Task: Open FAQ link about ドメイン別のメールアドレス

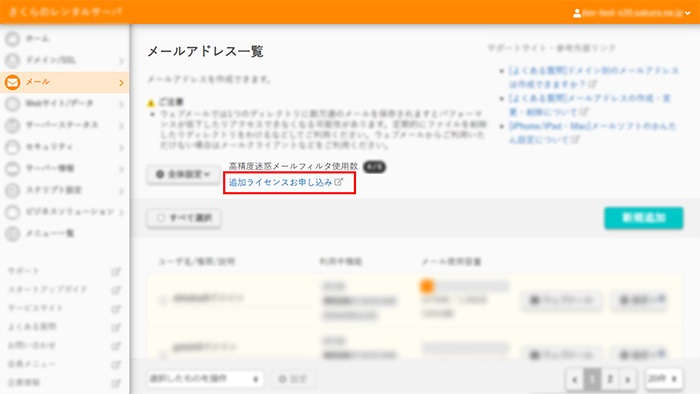Action: [594, 77]
